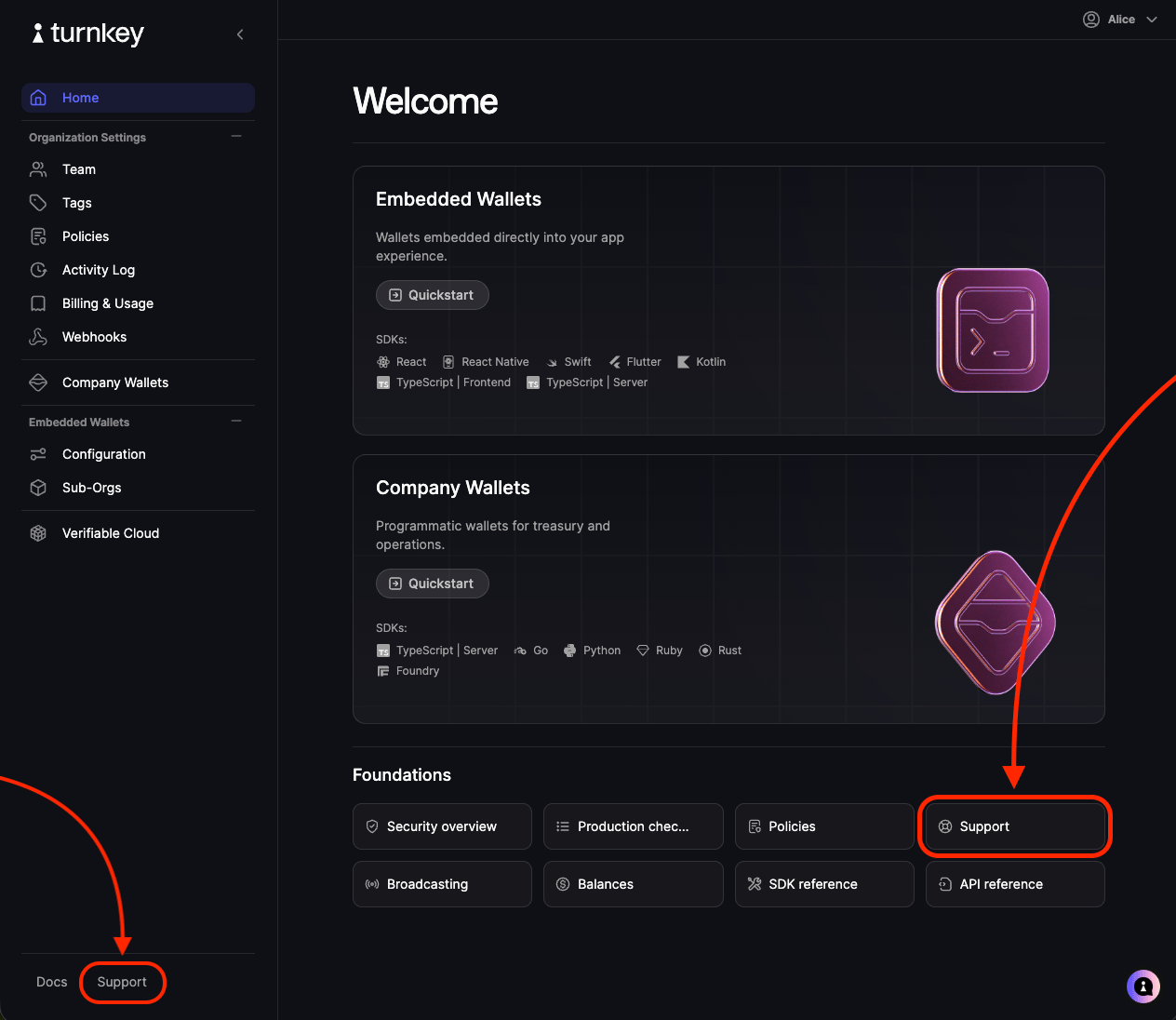Click the Python SDK icon
The height and width of the screenshot is (1020, 1176).
pyautogui.click(x=570, y=651)
